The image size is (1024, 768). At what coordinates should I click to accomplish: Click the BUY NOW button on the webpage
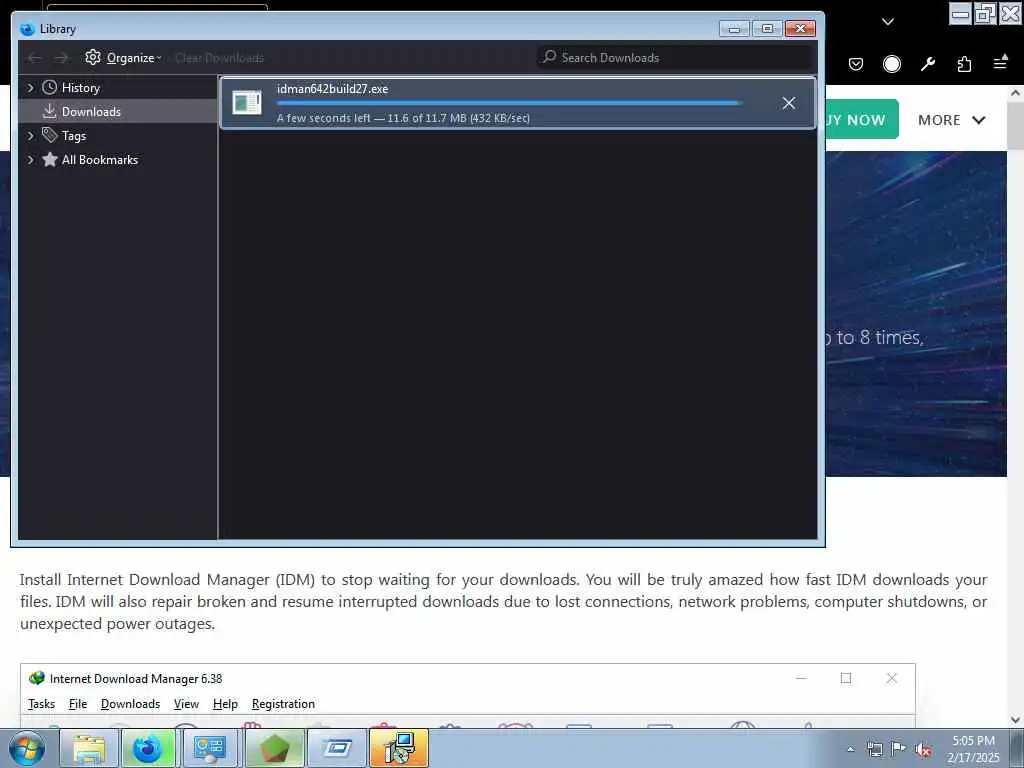863,120
